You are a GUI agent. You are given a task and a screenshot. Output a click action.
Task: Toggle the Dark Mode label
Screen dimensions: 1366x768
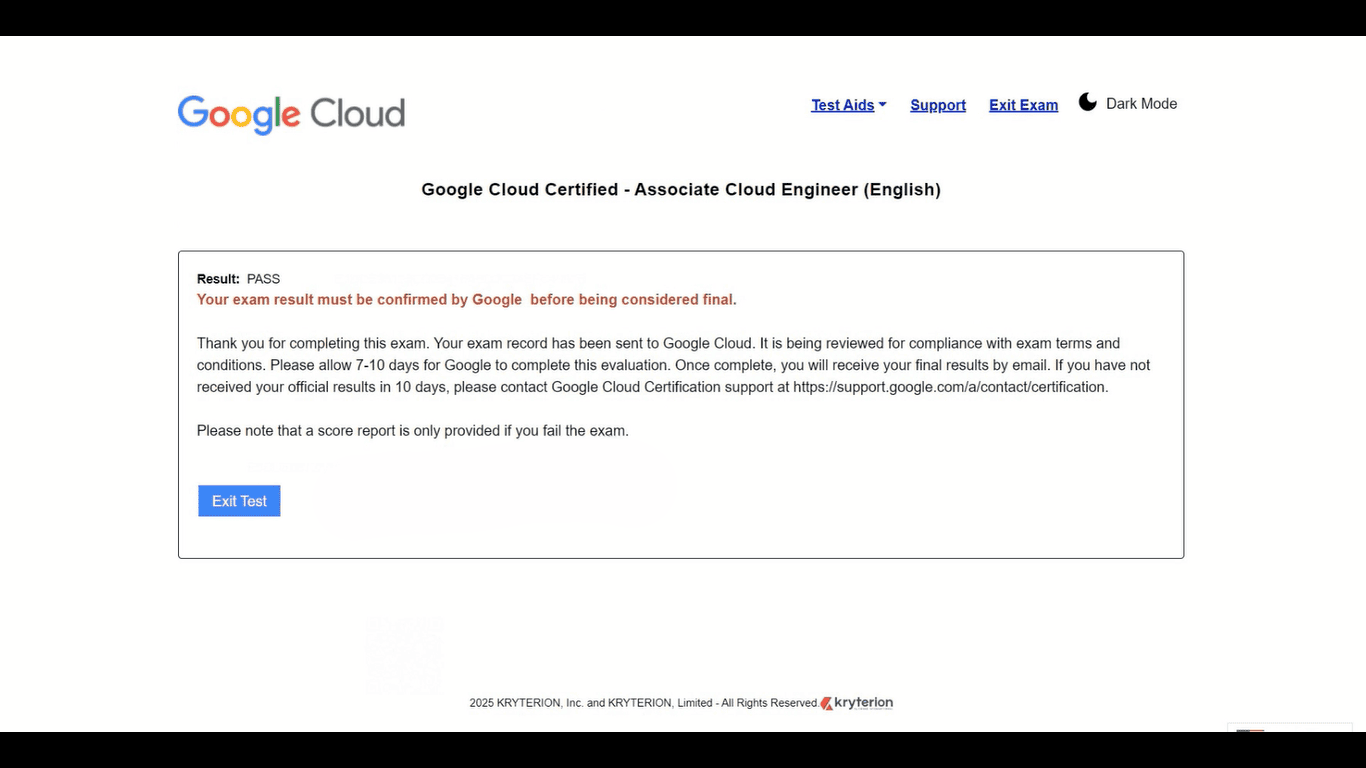point(1141,104)
